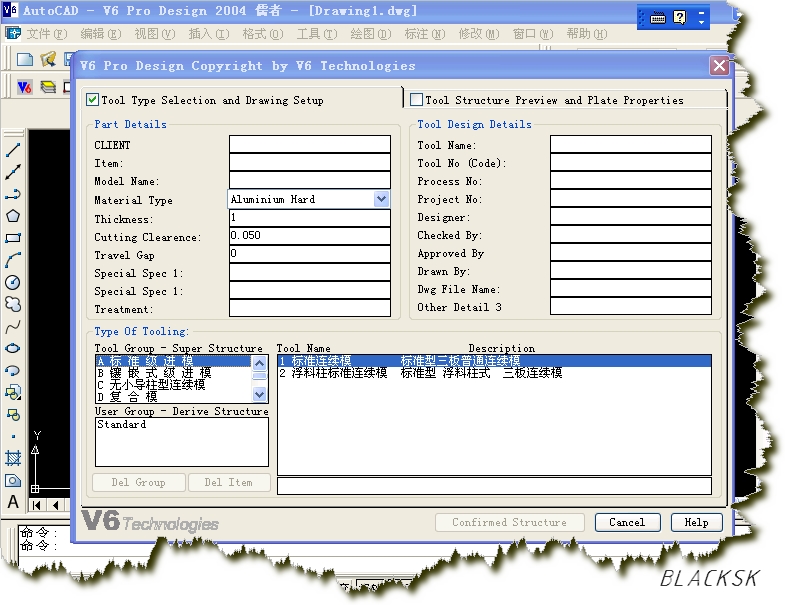The image size is (785, 605).
Task: Open the 工具(T) menu
Action: click(317, 34)
